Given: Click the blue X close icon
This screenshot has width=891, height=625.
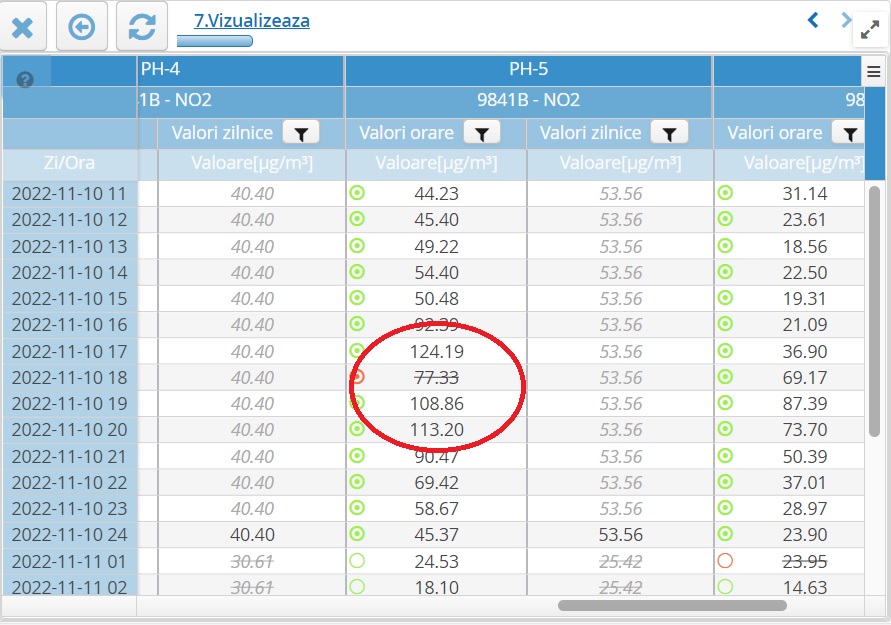Looking at the screenshot, I should pyautogui.click(x=22, y=27).
